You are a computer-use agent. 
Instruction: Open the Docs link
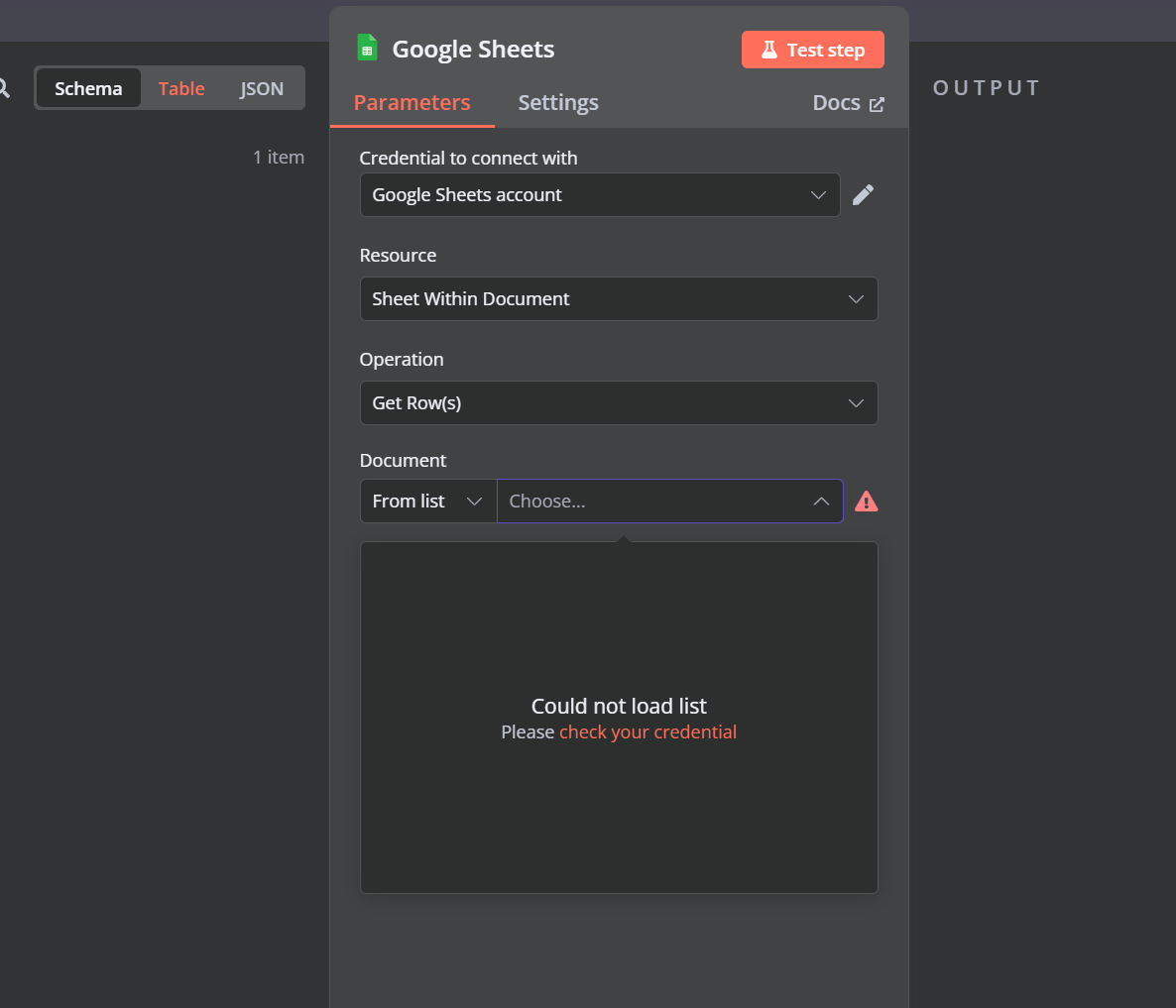tap(837, 102)
